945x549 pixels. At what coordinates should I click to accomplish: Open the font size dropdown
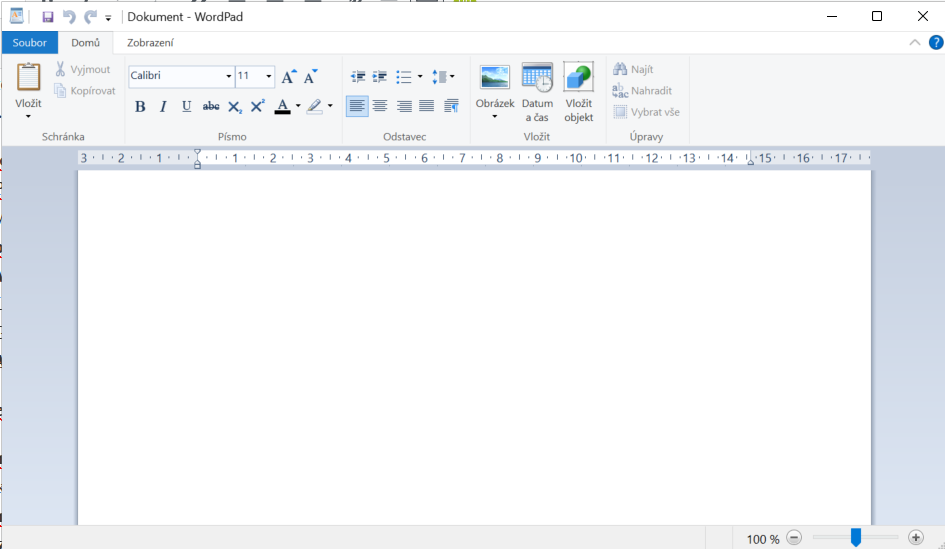[268, 77]
